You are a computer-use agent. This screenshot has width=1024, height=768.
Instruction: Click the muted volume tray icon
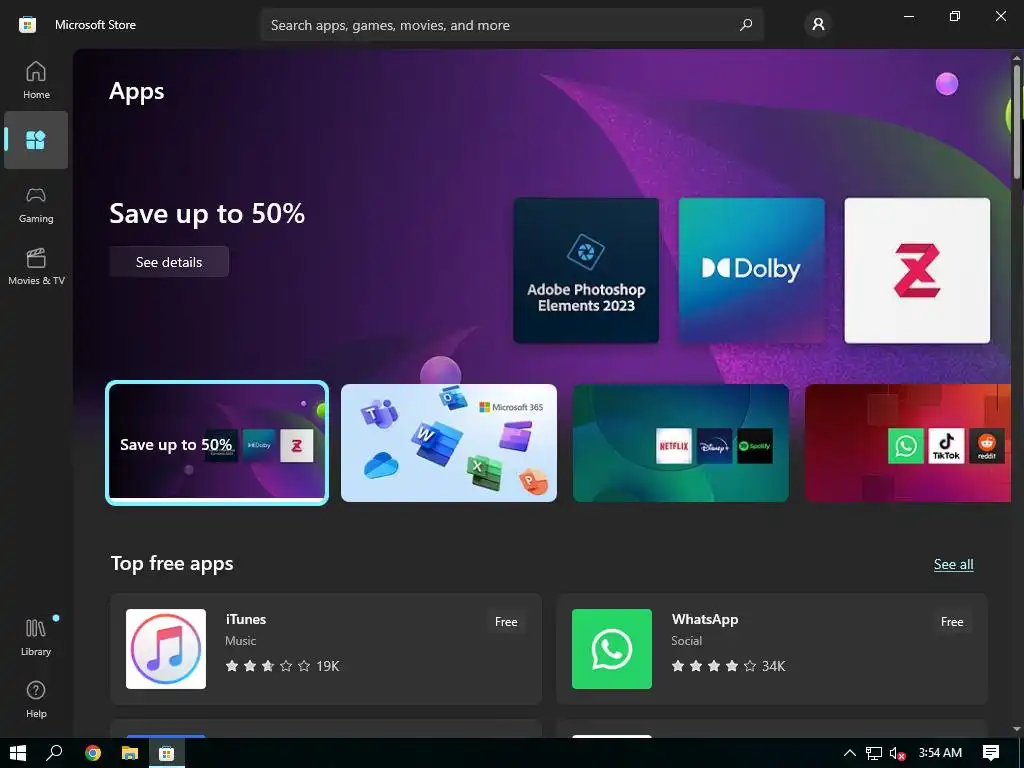click(897, 753)
